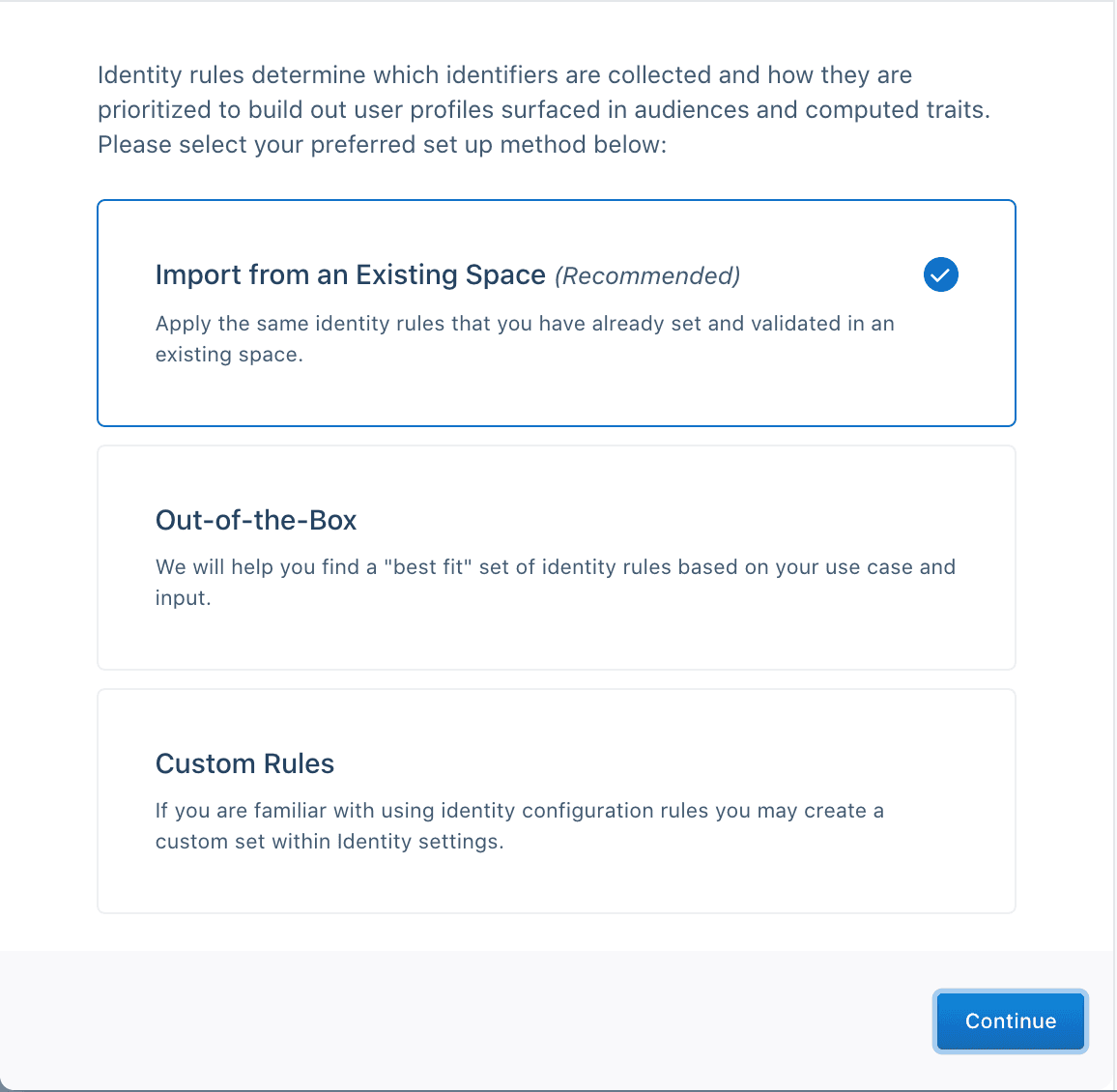This screenshot has width=1117, height=1092.
Task: Click the Import from an Existing Space heading
Action: [350, 274]
